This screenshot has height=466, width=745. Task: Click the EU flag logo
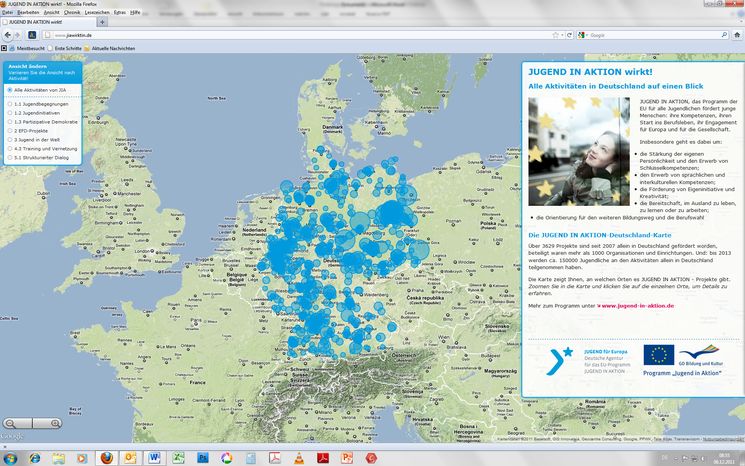pyautogui.click(x=659, y=355)
